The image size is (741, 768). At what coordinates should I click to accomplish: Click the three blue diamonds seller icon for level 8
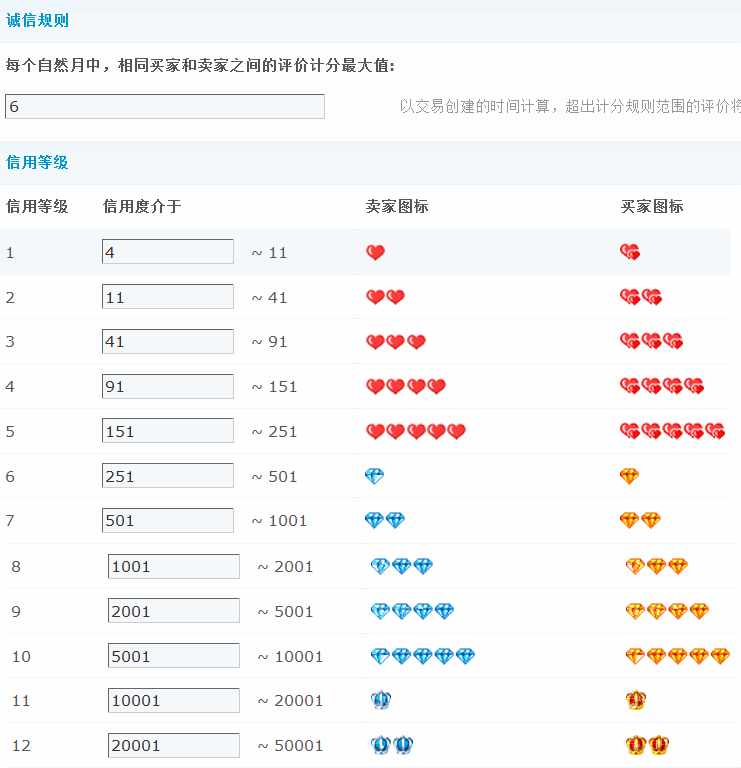coord(402,566)
